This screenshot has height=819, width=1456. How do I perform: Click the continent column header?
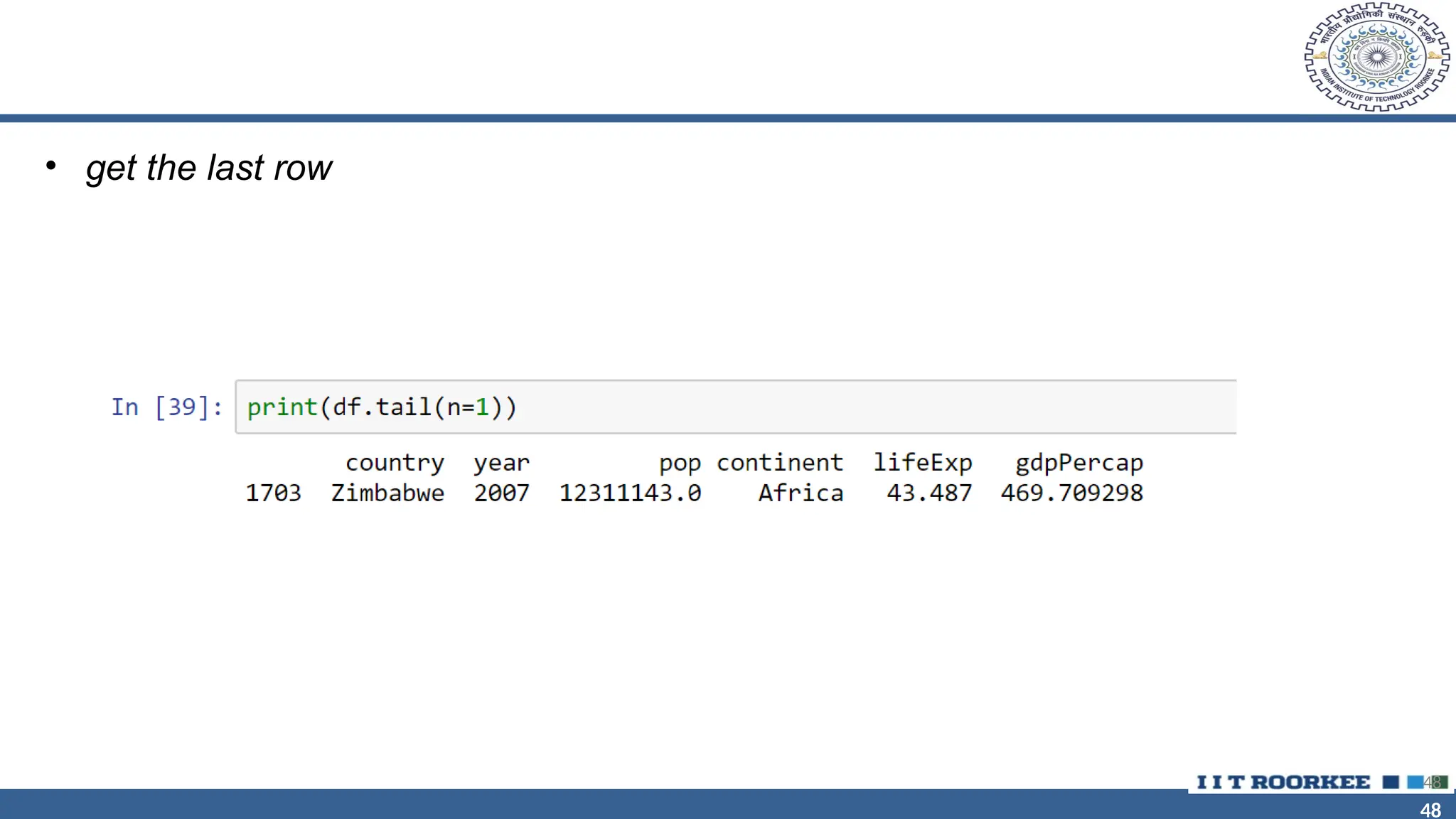(x=779, y=463)
